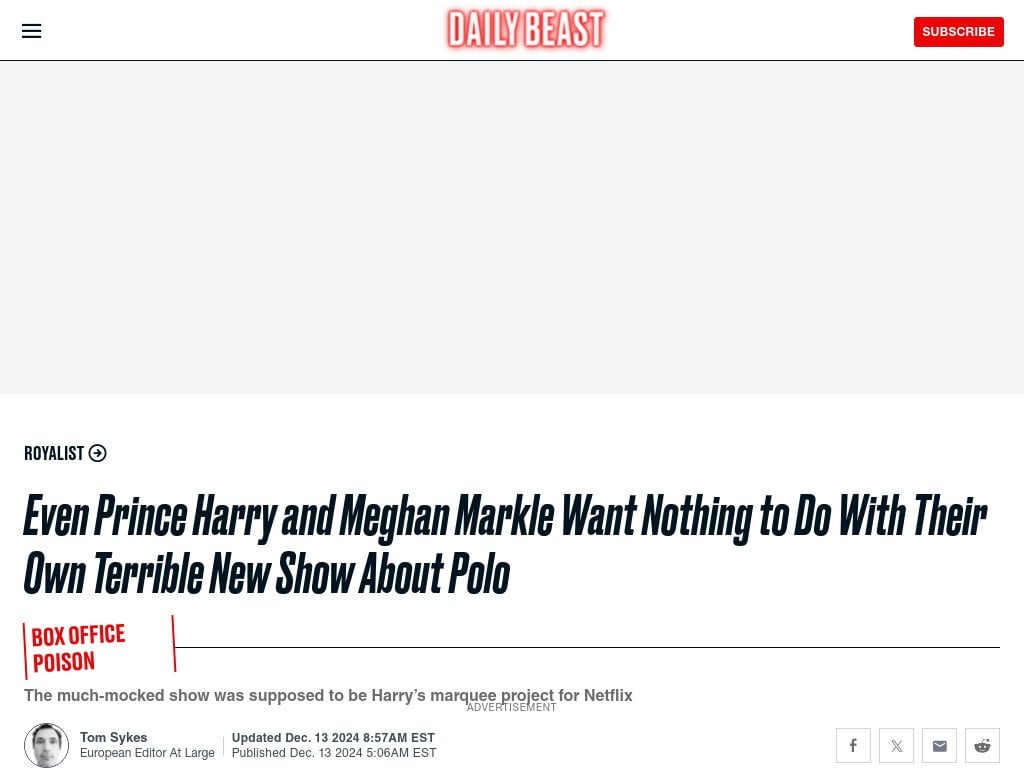1024x768 pixels.
Task: Open the hamburger navigation menu
Action: (x=31, y=31)
